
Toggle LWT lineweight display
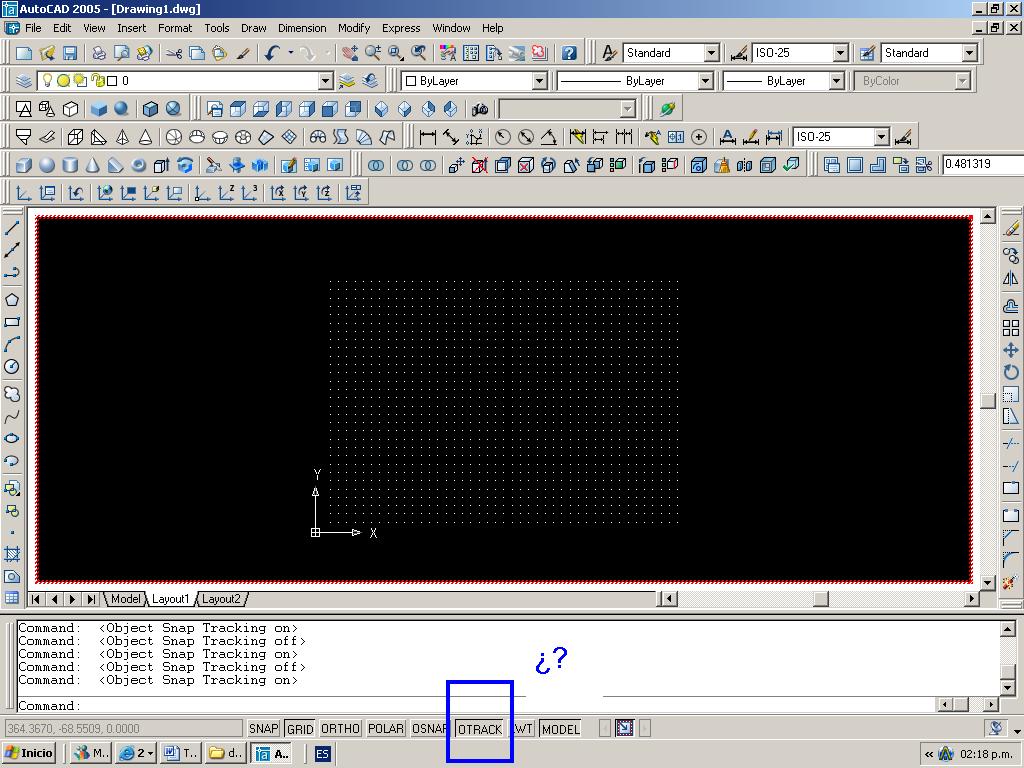coord(522,728)
